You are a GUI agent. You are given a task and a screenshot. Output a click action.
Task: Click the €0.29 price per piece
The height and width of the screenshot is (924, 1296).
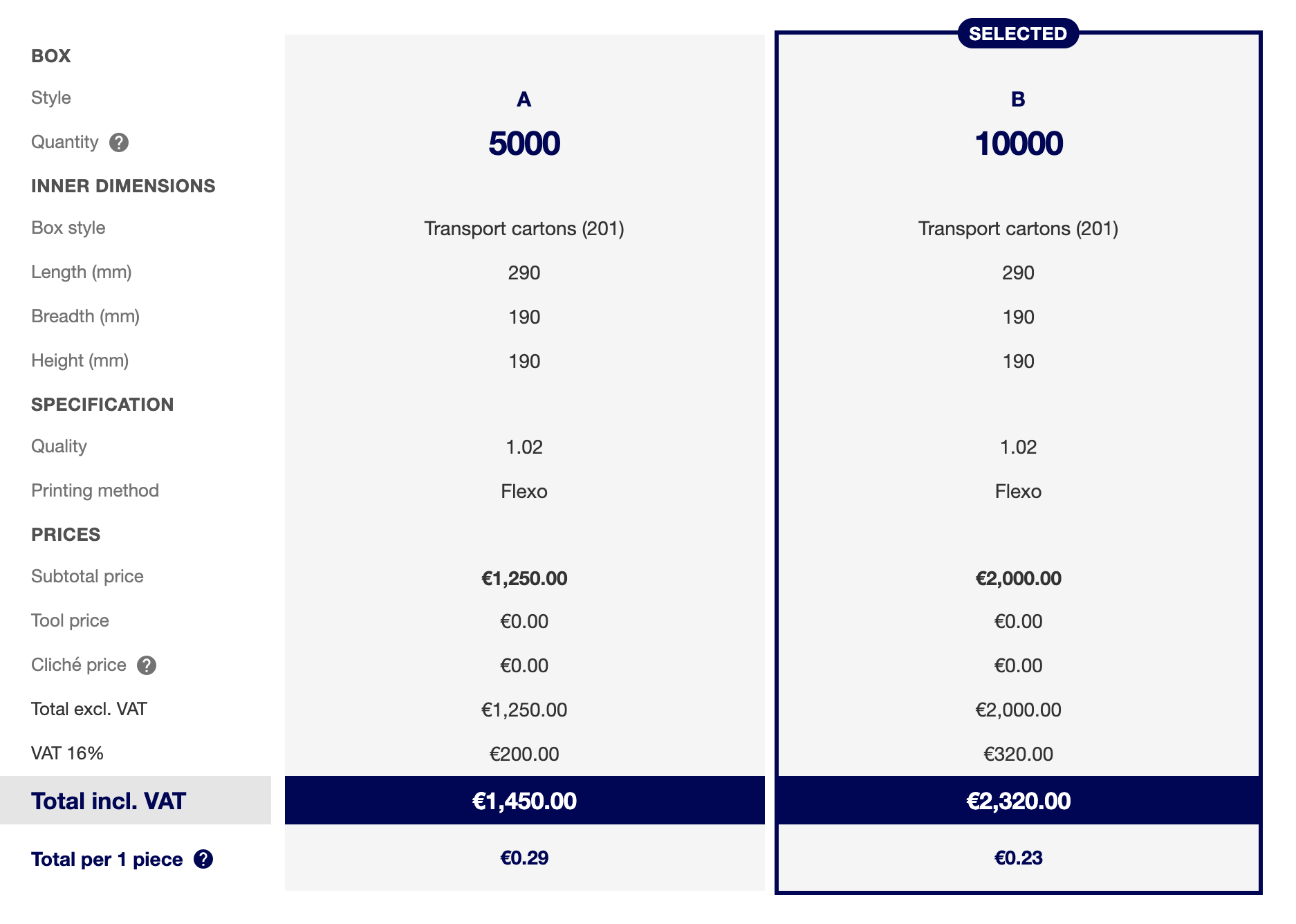524,858
